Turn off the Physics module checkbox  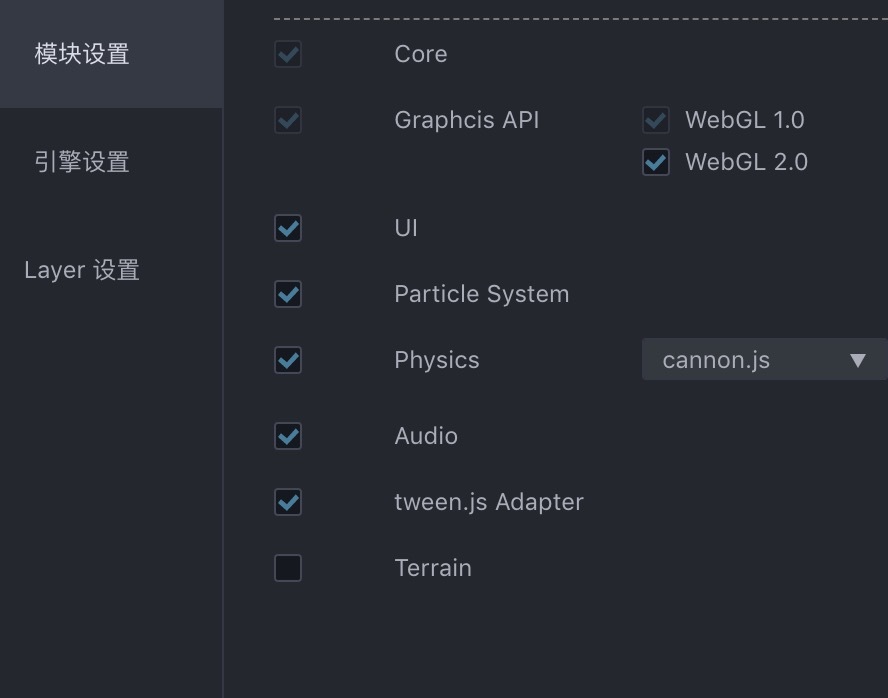click(288, 360)
